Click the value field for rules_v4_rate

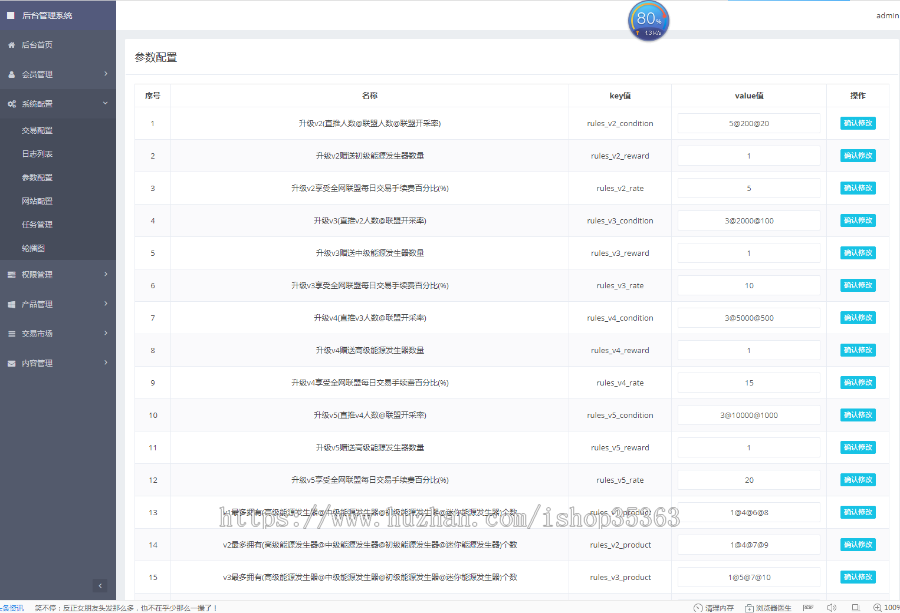click(748, 383)
